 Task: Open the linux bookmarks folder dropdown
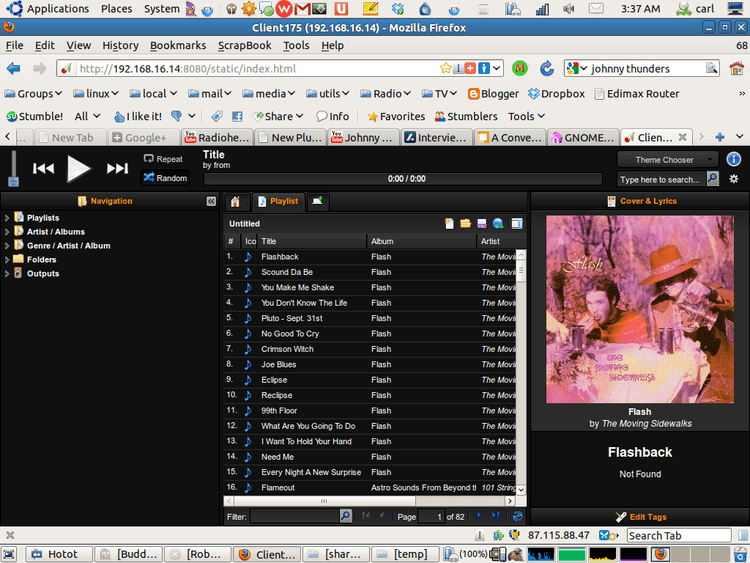pos(96,94)
